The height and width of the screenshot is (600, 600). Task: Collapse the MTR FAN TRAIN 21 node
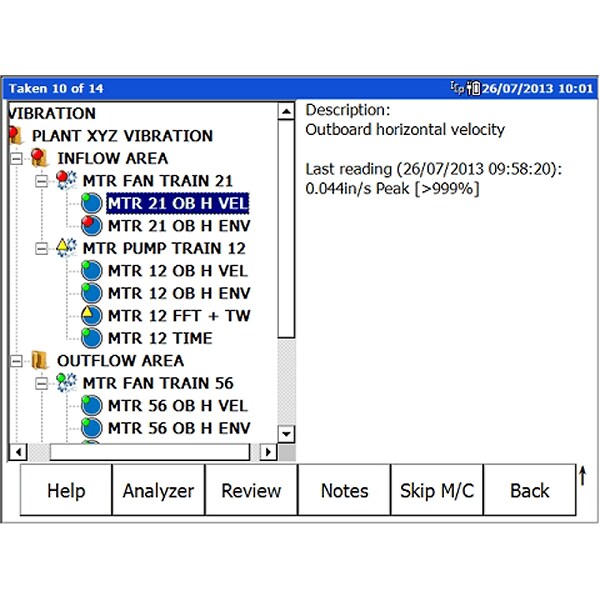(x=41, y=181)
